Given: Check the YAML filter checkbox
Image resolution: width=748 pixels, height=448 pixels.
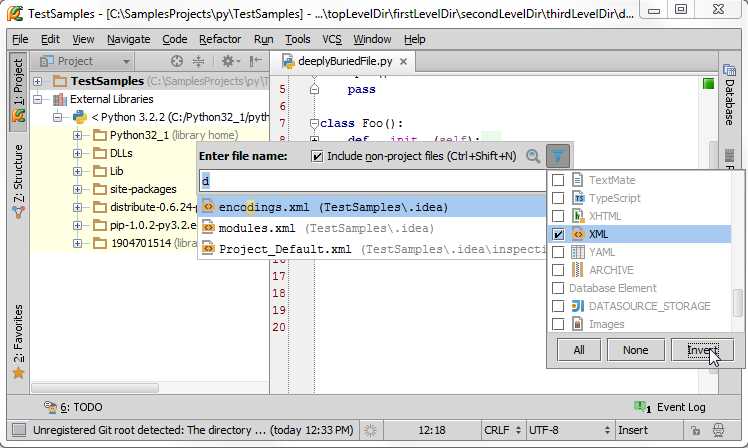Looking at the screenshot, I should point(558,252).
